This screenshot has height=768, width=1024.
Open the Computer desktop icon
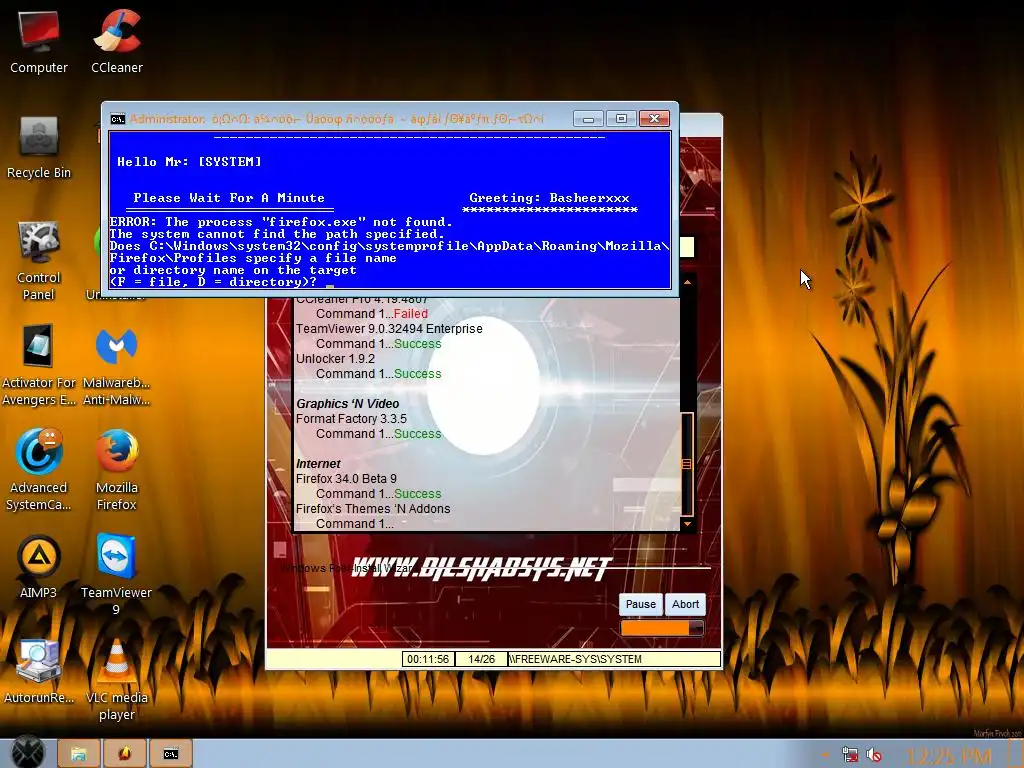point(39,41)
